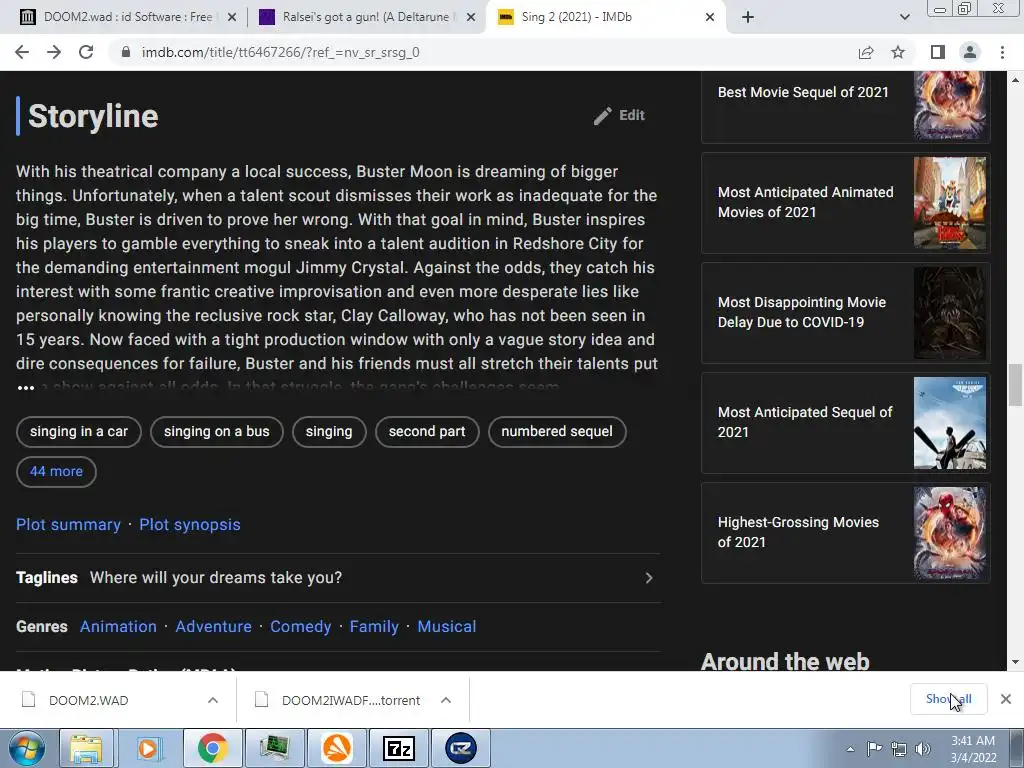This screenshot has width=1024, height=768.
Task: Go back to the previous page
Action: pyautogui.click(x=22, y=52)
